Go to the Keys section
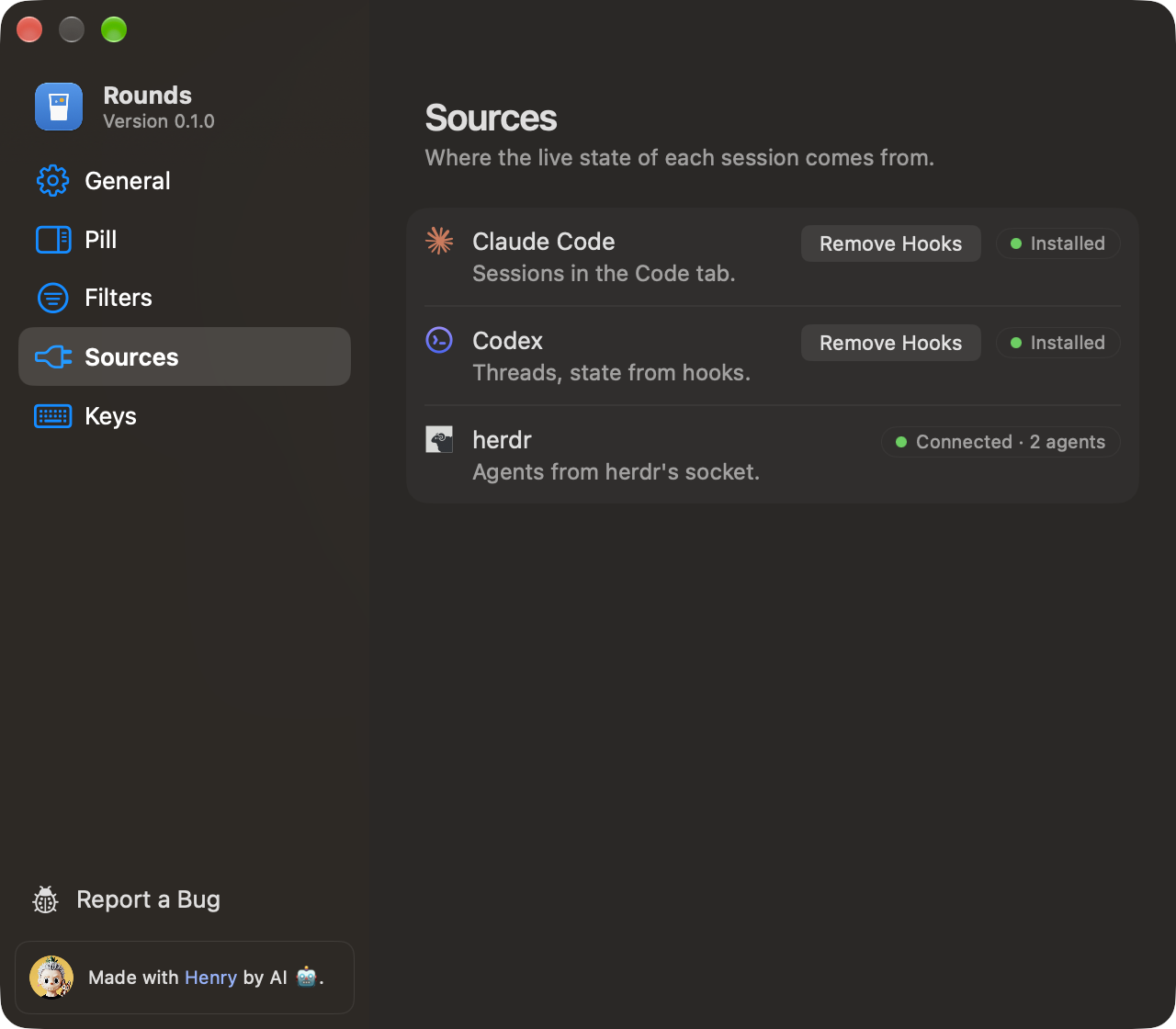The height and width of the screenshot is (1029, 1176). pyautogui.click(x=185, y=416)
